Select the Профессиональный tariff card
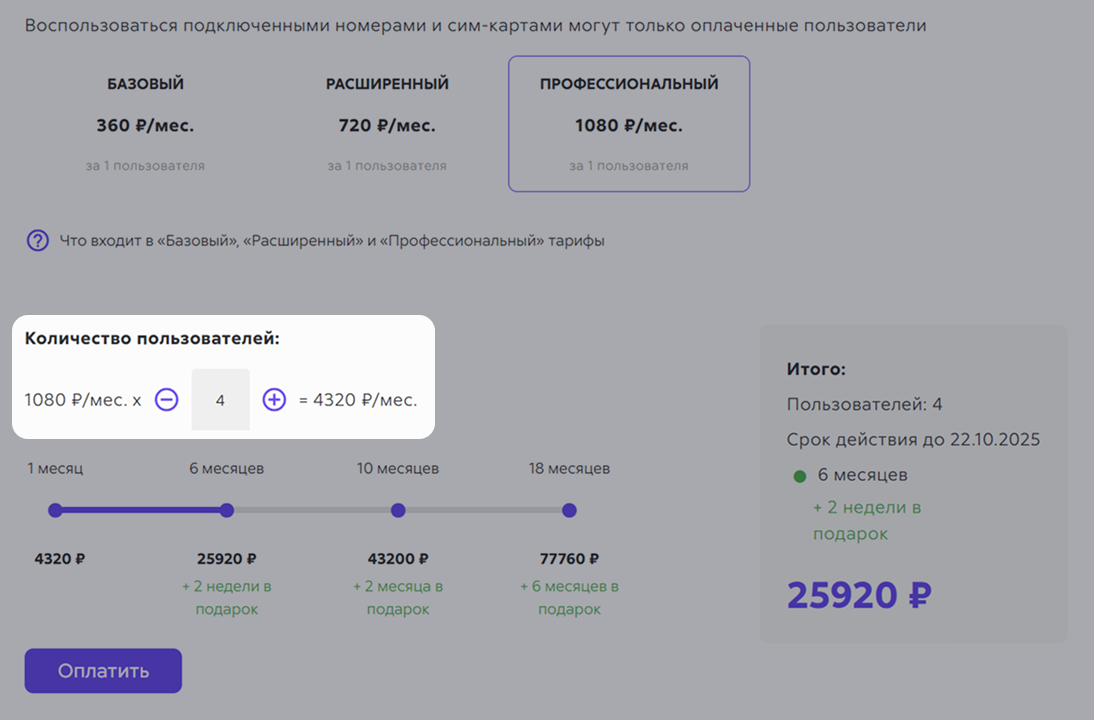This screenshot has width=1094, height=720. pyautogui.click(x=629, y=124)
